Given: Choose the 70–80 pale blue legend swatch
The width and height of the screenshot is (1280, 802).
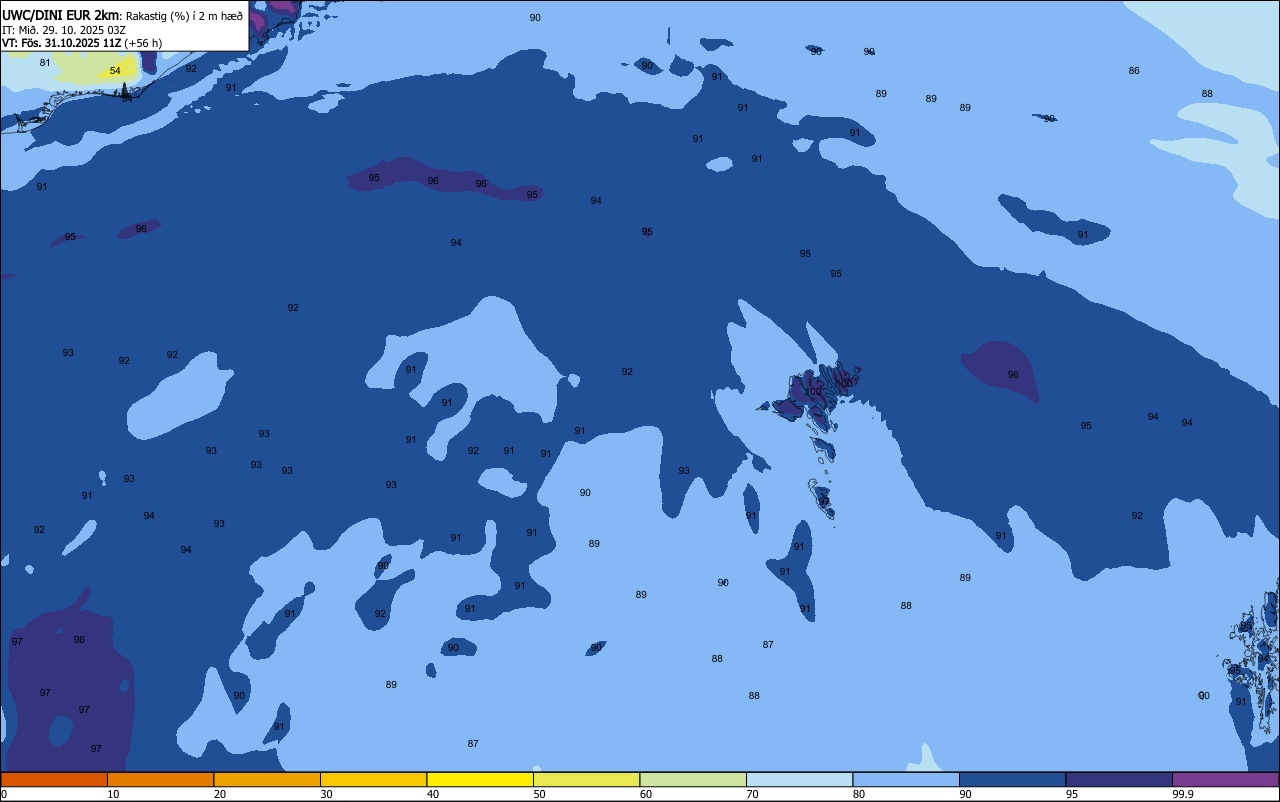Looking at the screenshot, I should (799, 779).
